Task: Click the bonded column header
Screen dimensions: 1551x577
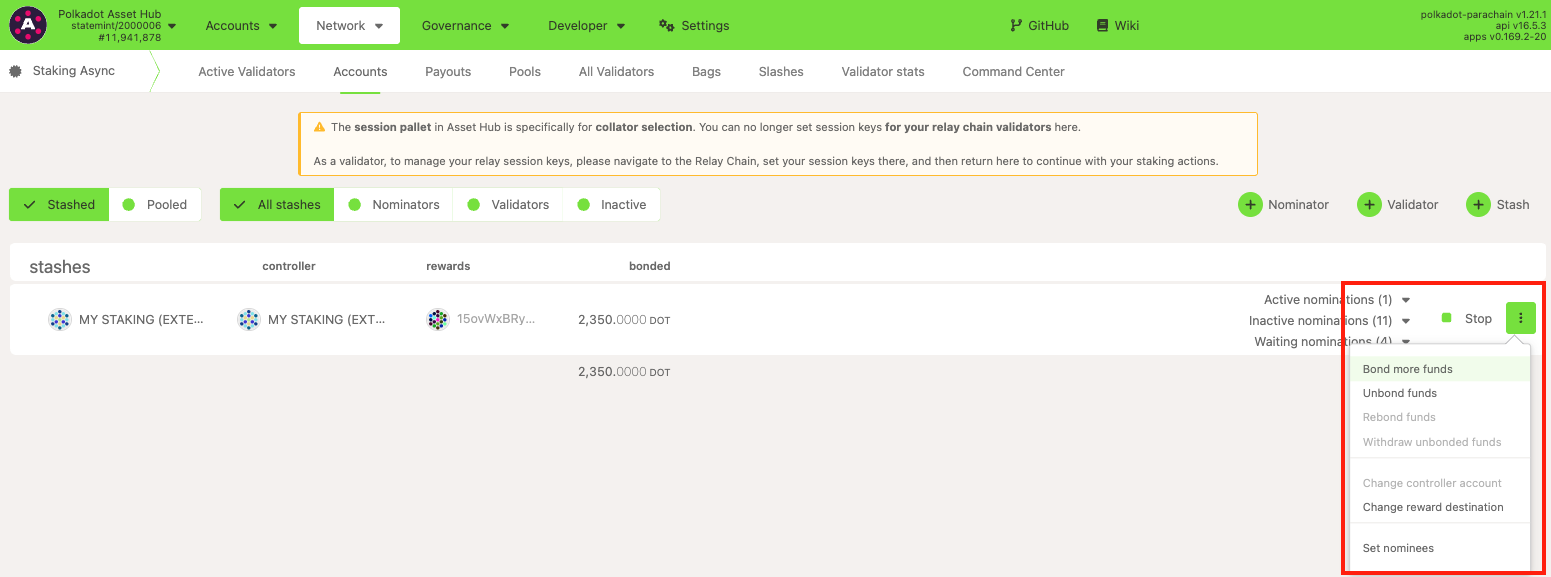Action: click(649, 266)
